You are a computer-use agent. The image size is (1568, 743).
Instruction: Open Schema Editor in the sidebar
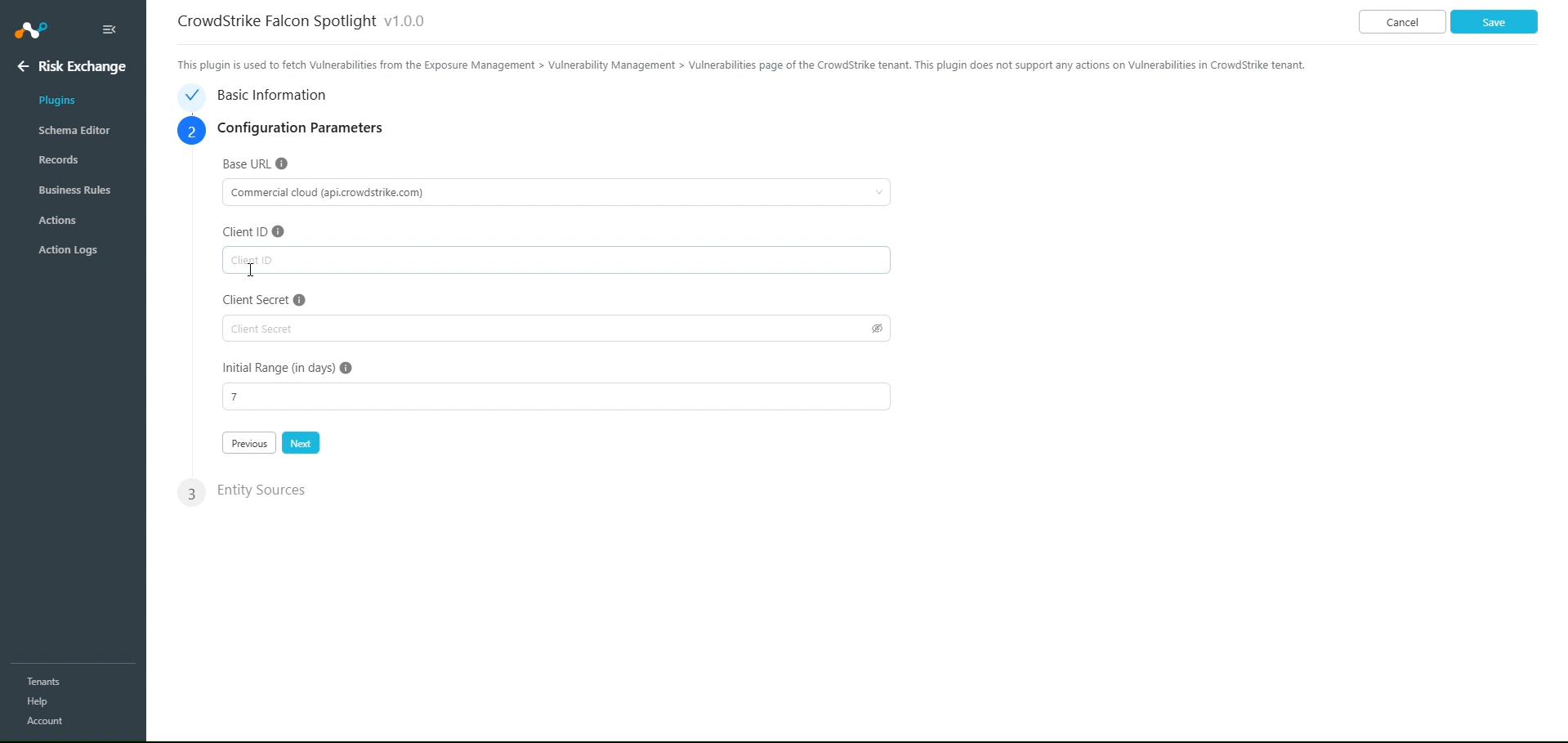click(x=74, y=130)
